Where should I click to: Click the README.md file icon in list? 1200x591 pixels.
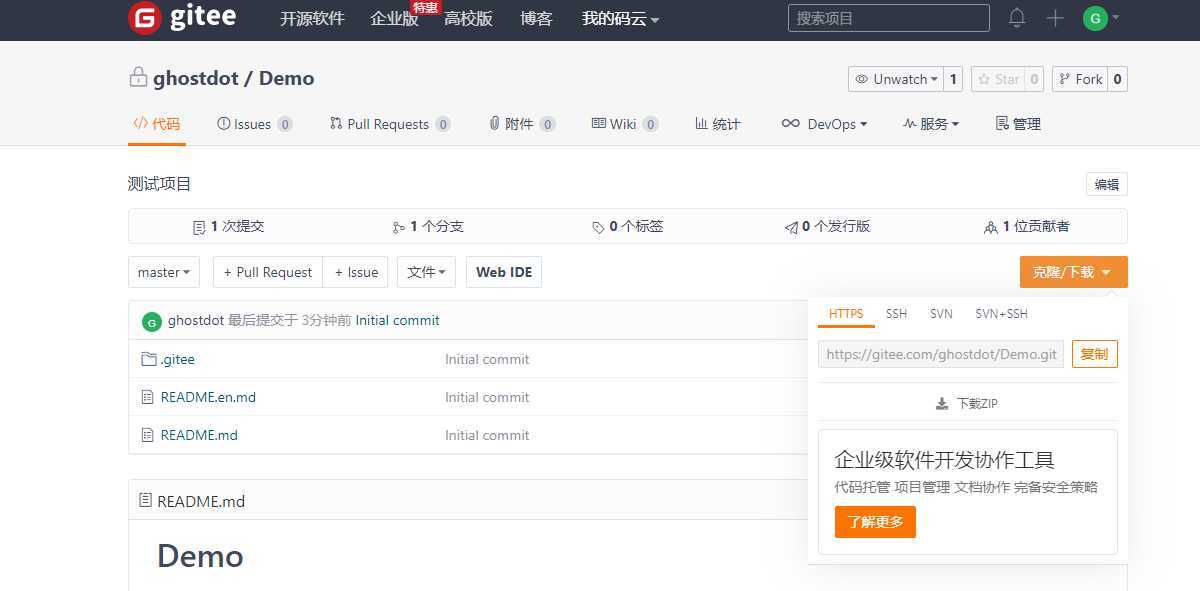tap(148, 435)
